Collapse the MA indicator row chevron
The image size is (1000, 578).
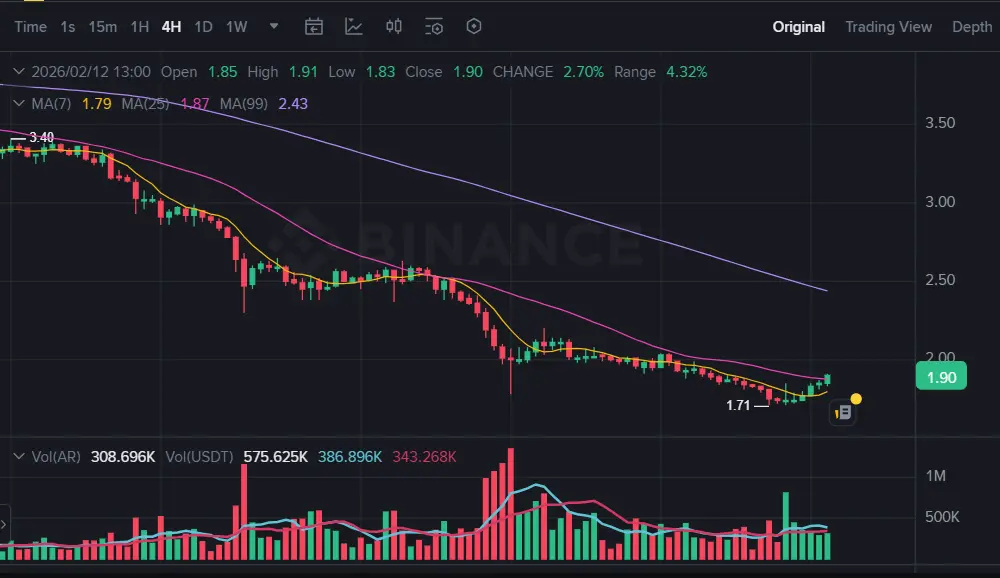18,103
